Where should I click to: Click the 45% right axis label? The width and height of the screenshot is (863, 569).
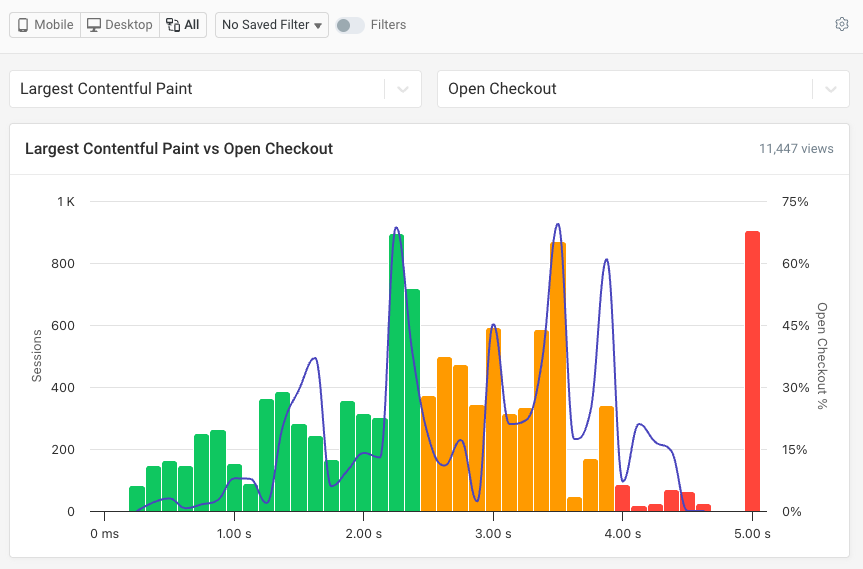pos(795,326)
